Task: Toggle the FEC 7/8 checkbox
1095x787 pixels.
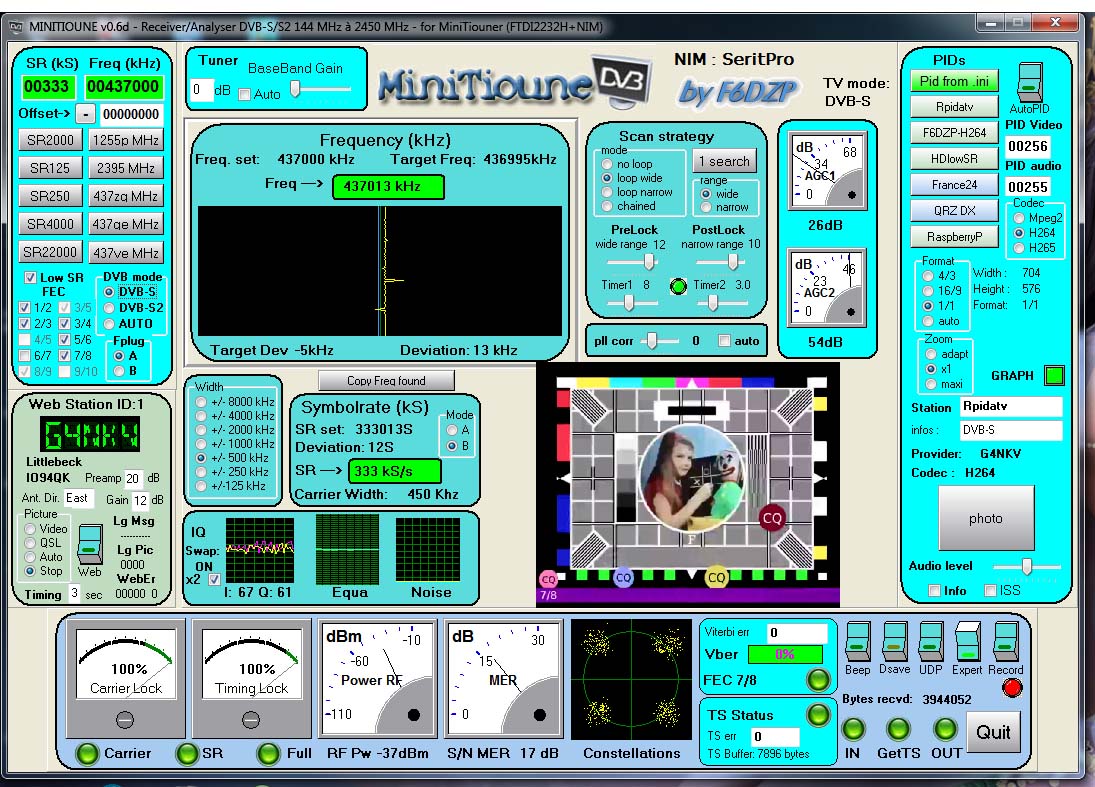Action: pyautogui.click(x=64, y=355)
